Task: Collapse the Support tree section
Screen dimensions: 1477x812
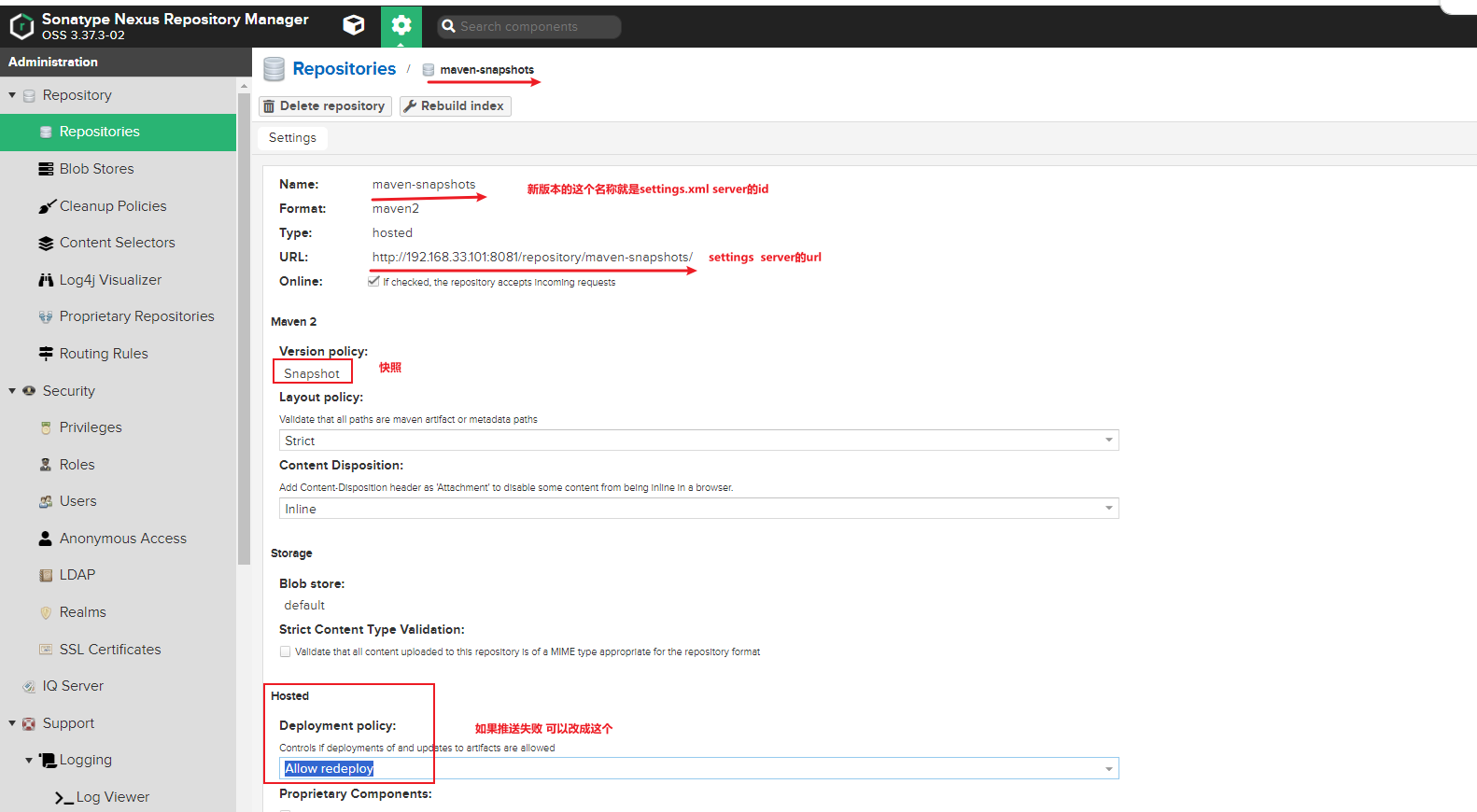Action: (12, 723)
